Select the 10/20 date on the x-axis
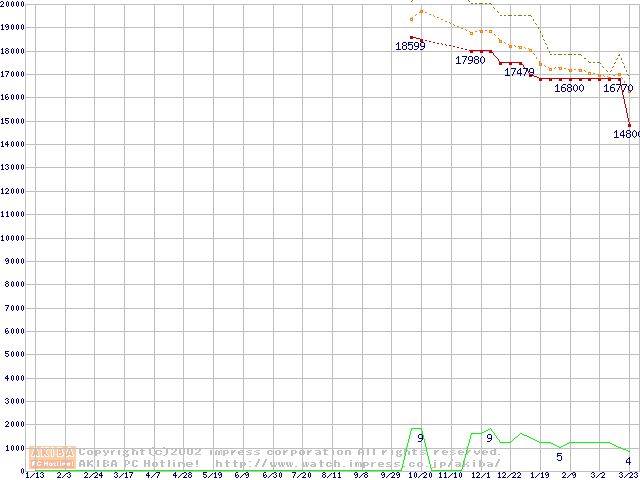 [x=421, y=474]
